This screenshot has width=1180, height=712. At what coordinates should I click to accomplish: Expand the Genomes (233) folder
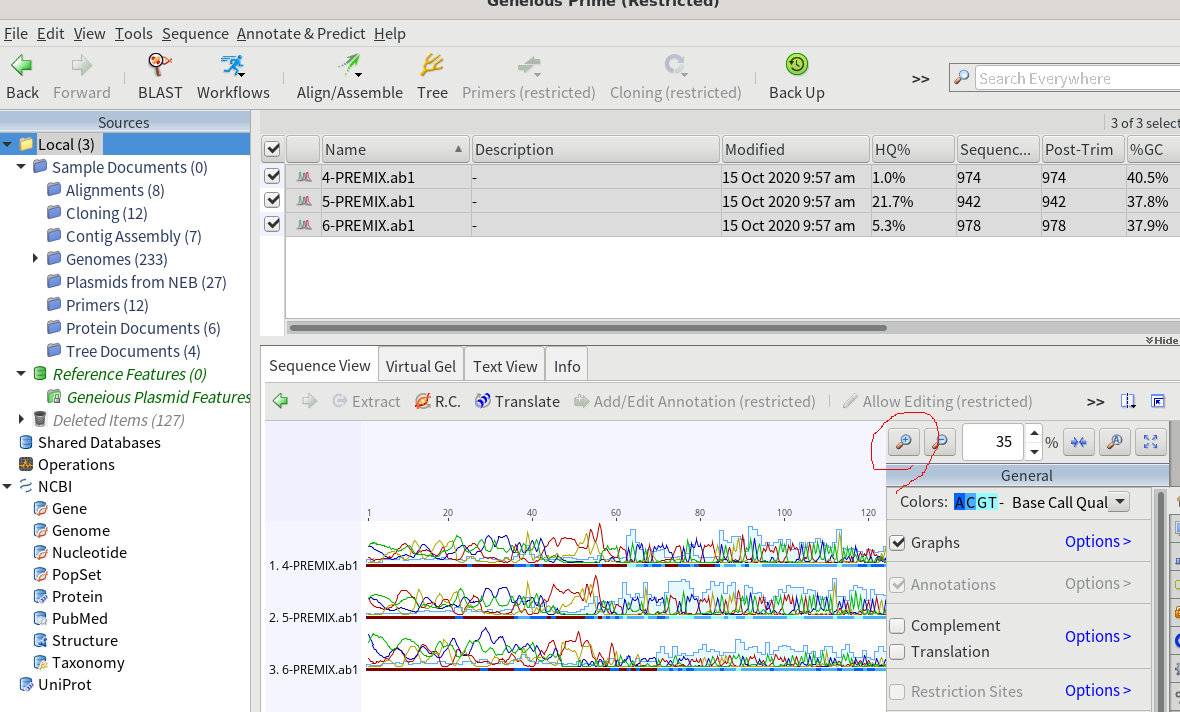coord(35,258)
